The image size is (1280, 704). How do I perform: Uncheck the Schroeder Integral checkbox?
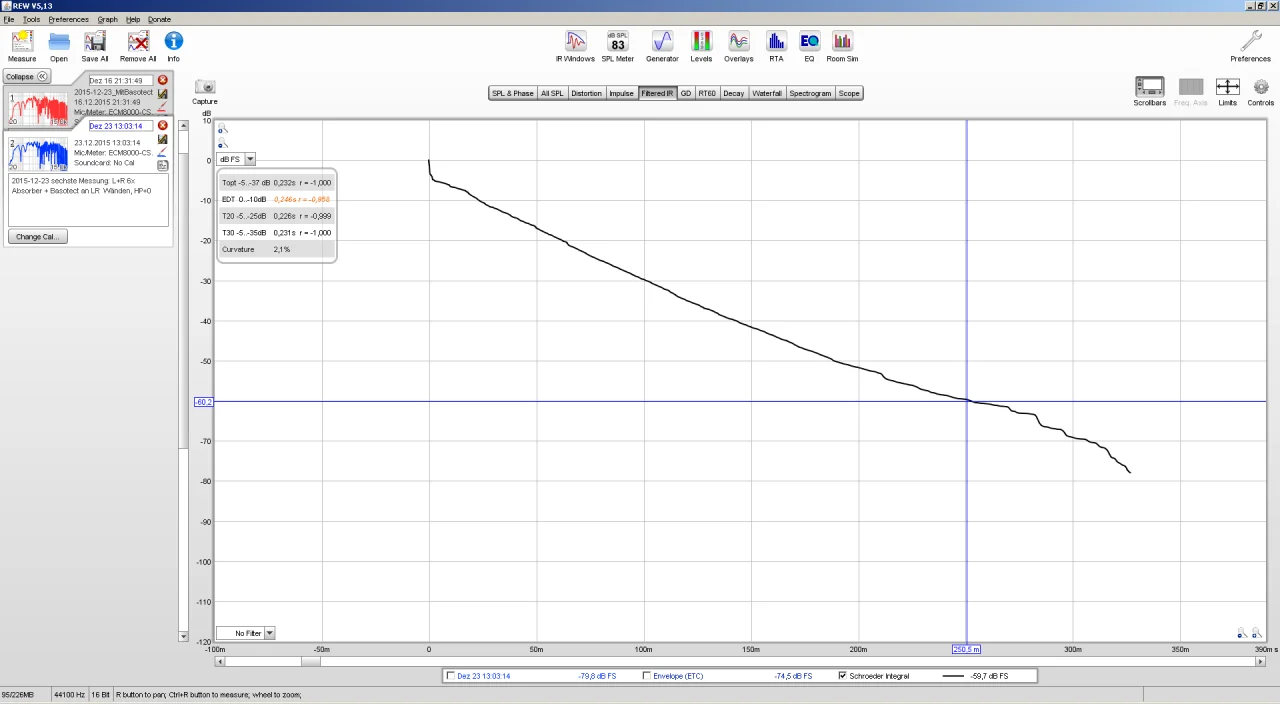[x=842, y=676]
